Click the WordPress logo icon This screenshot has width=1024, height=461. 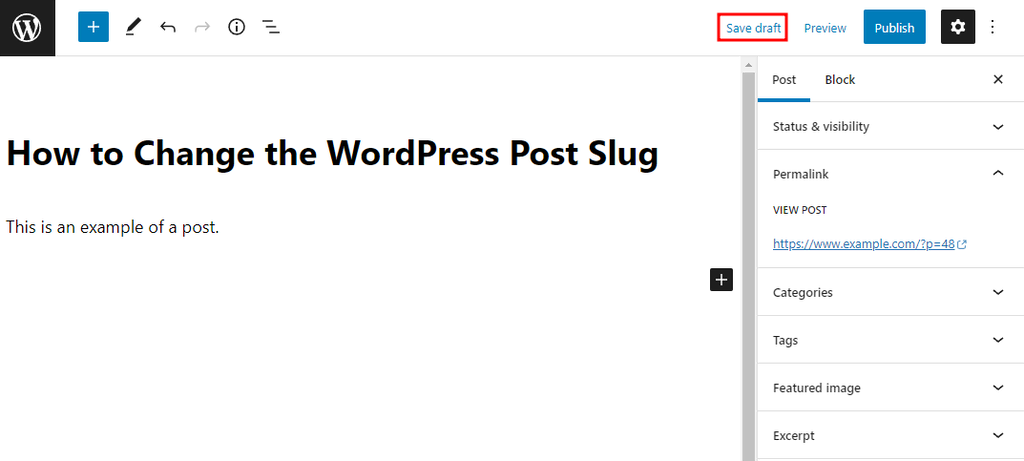(x=27, y=28)
